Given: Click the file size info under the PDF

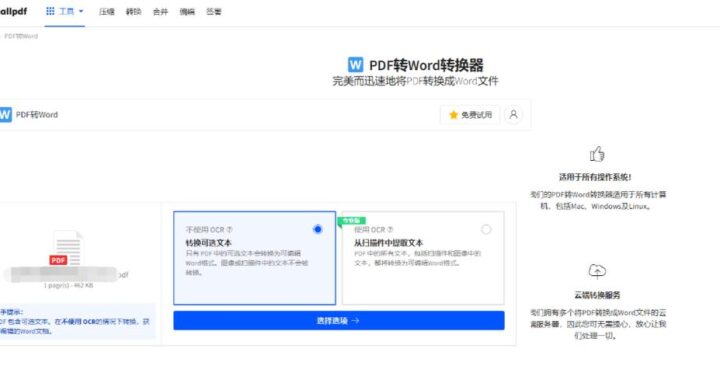Looking at the screenshot, I should 68,285.
